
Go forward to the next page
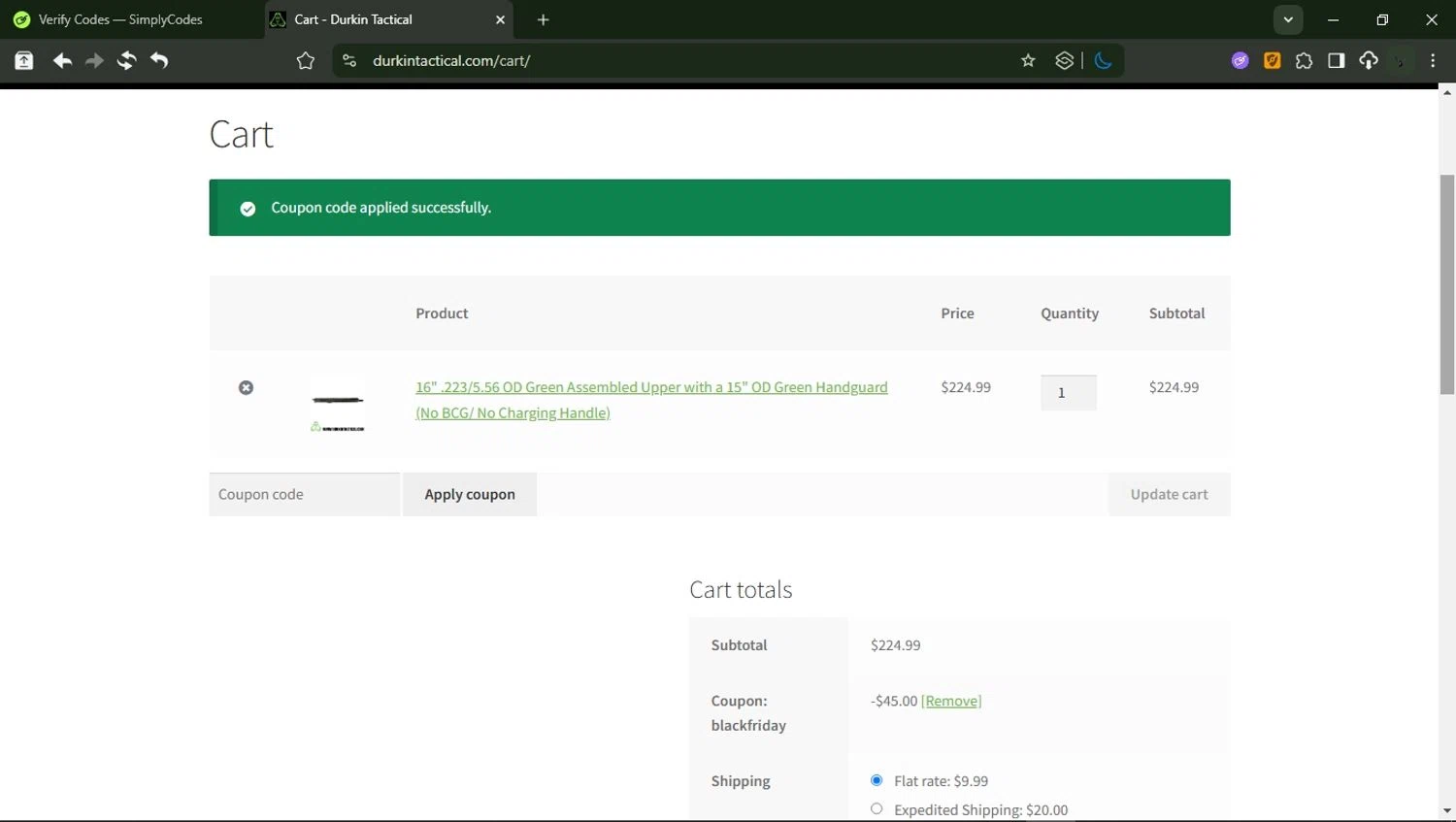(x=94, y=60)
